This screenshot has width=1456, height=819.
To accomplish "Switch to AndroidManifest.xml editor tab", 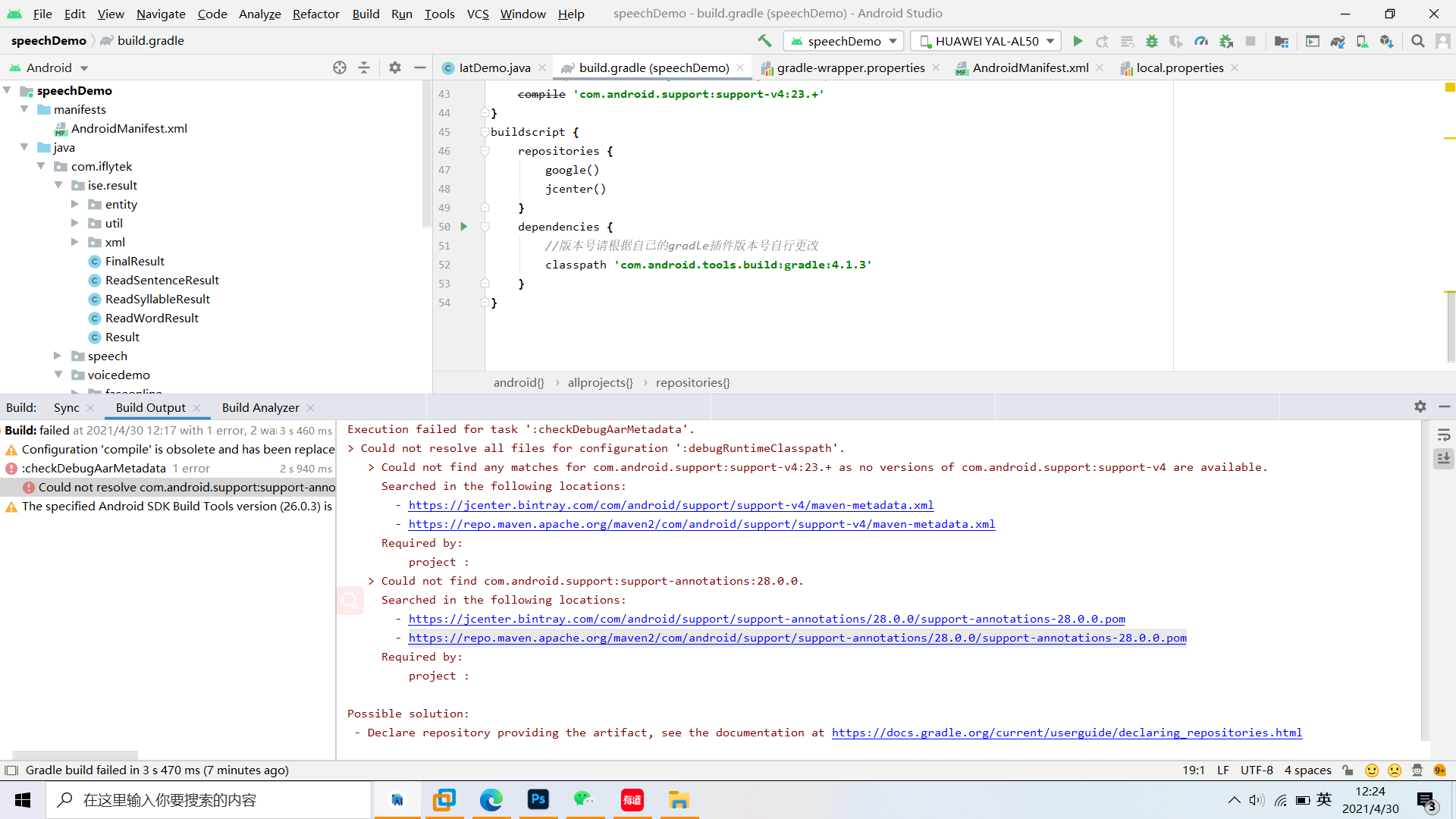I will [x=1030, y=68].
